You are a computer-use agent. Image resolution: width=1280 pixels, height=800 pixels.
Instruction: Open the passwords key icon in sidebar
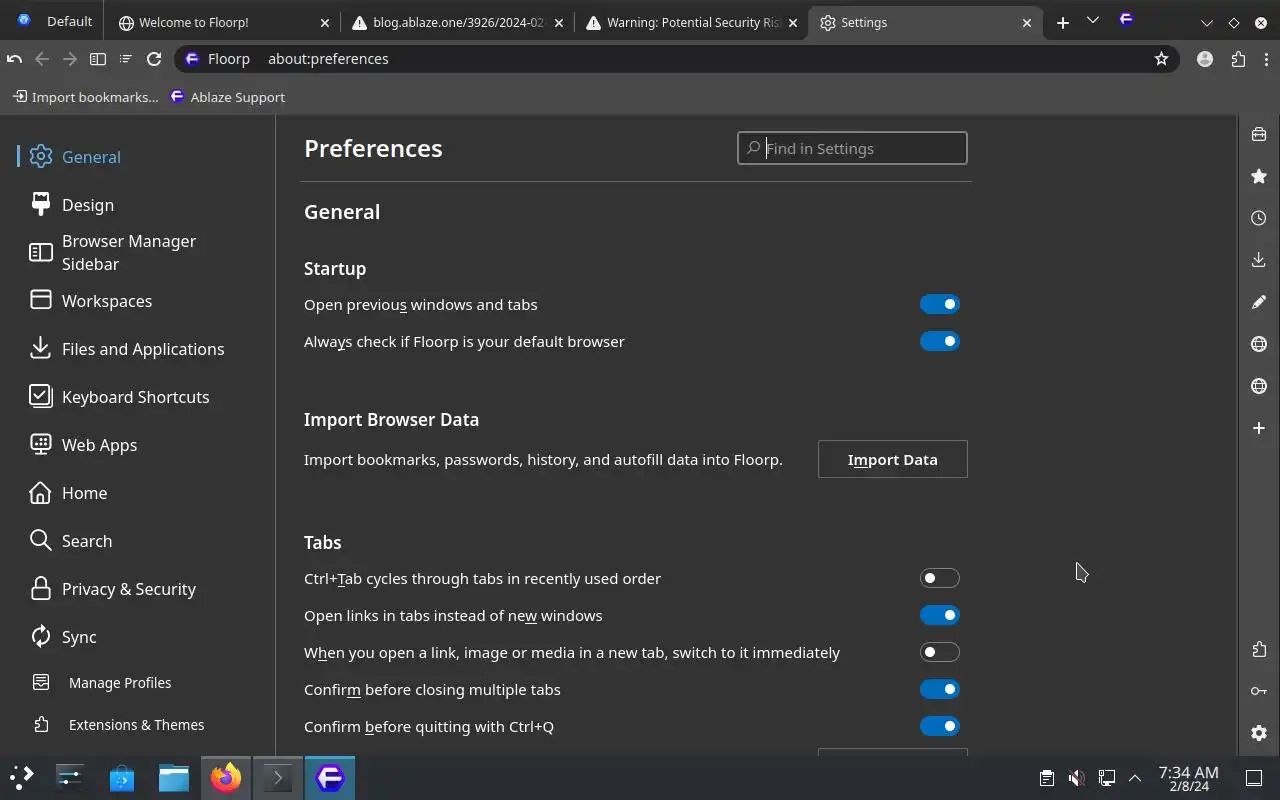[x=1259, y=691]
